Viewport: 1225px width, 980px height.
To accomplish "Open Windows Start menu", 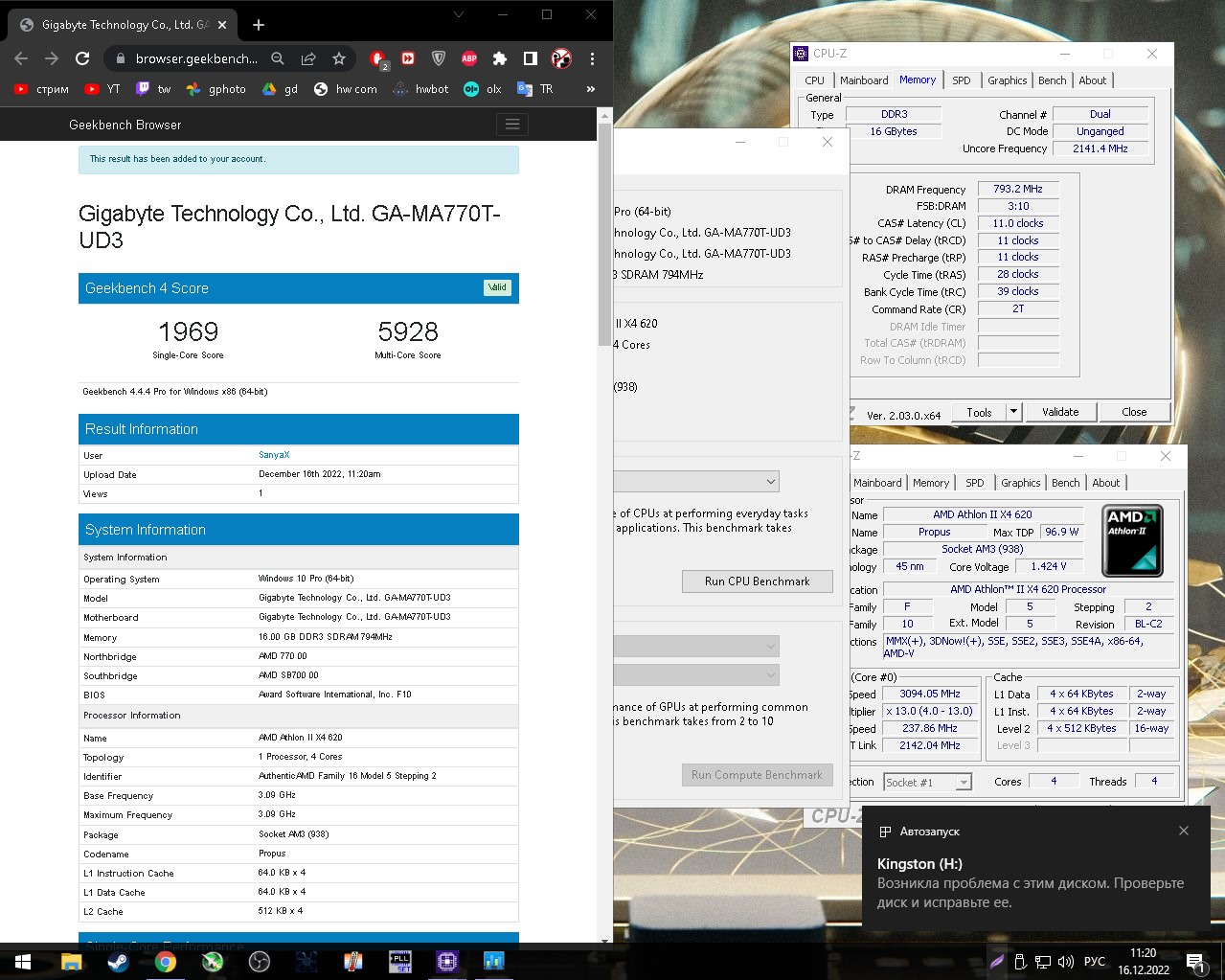I will point(23,961).
